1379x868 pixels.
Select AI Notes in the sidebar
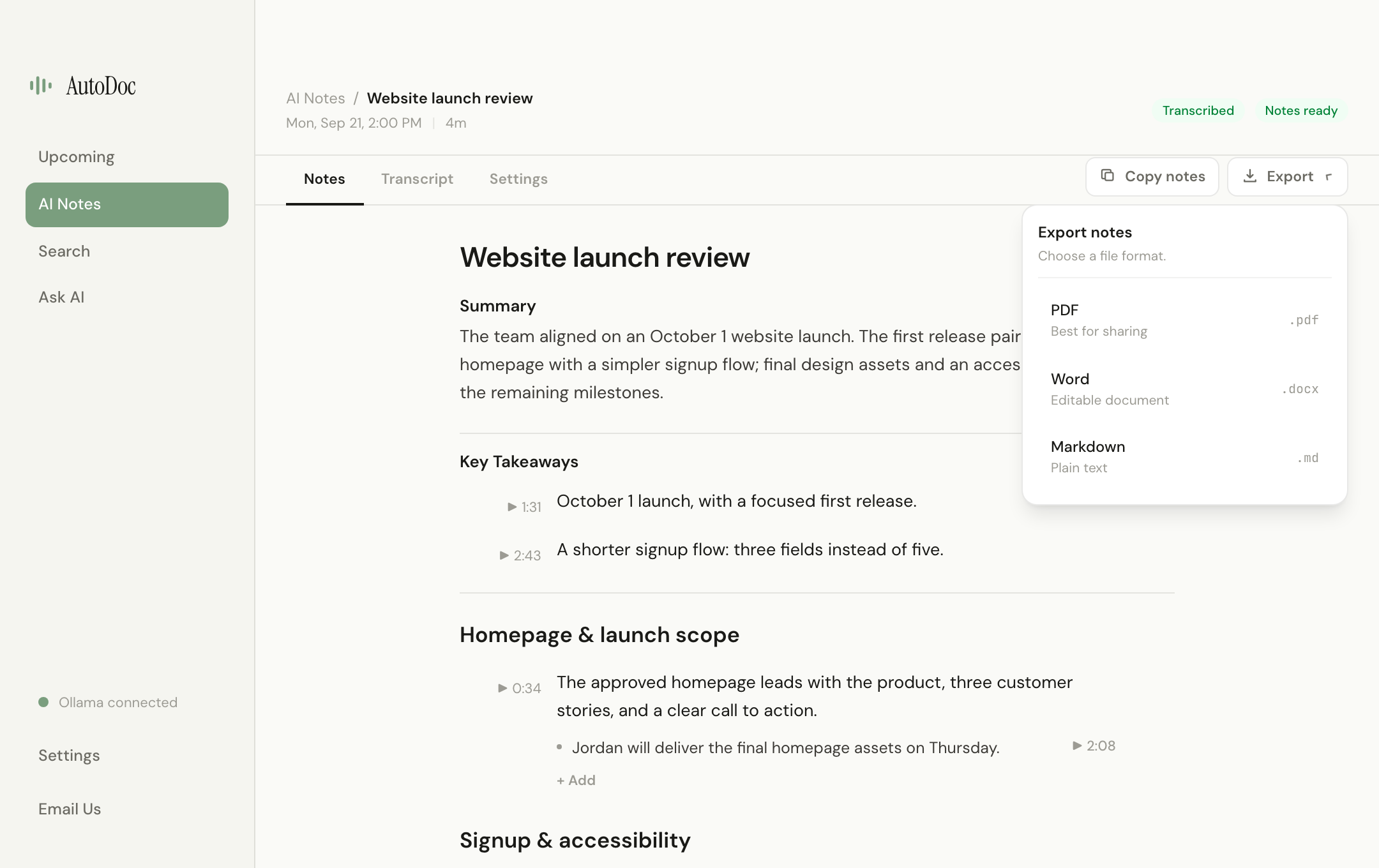pos(127,204)
